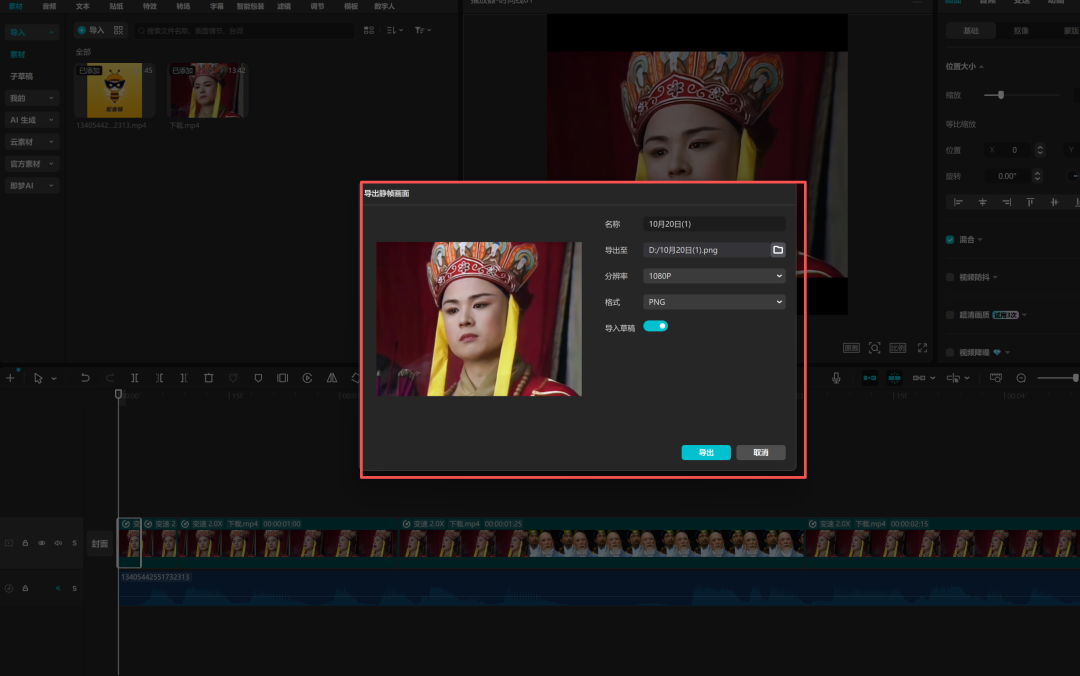This screenshot has height=676, width=1080.
Task: Click the delete trash icon in timeline toolbar
Action: tap(208, 378)
